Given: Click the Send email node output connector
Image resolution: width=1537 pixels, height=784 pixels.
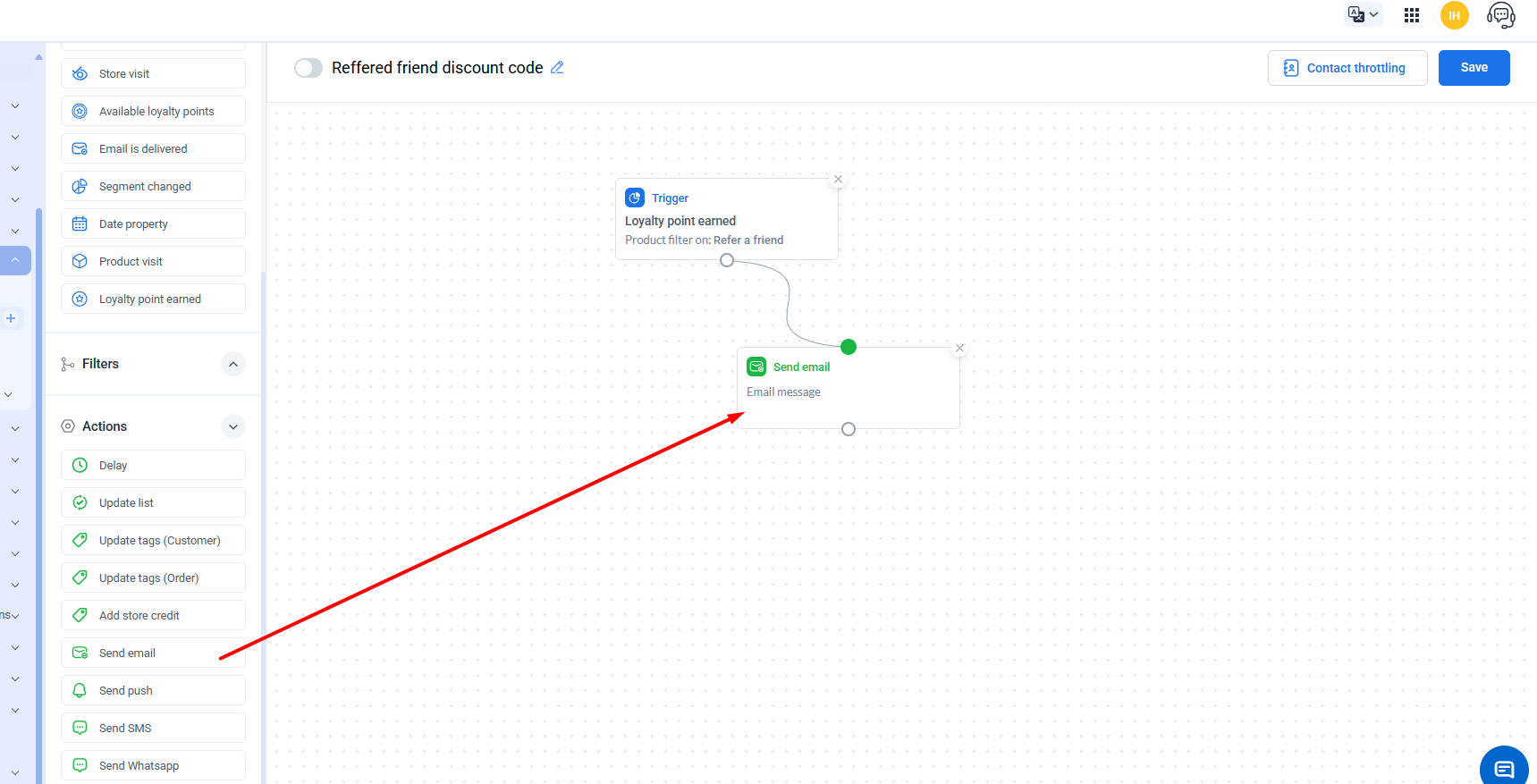Looking at the screenshot, I should click(x=849, y=429).
